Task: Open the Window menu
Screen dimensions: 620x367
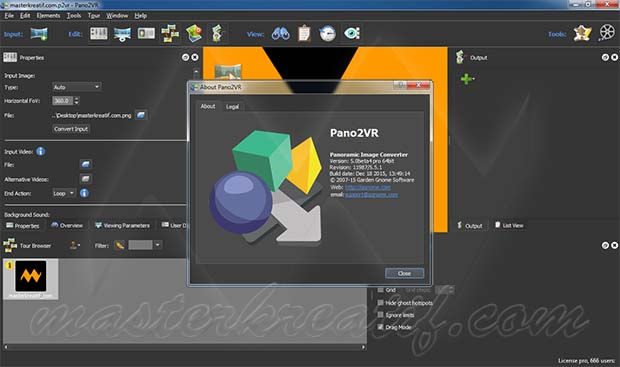Action: click(x=117, y=15)
